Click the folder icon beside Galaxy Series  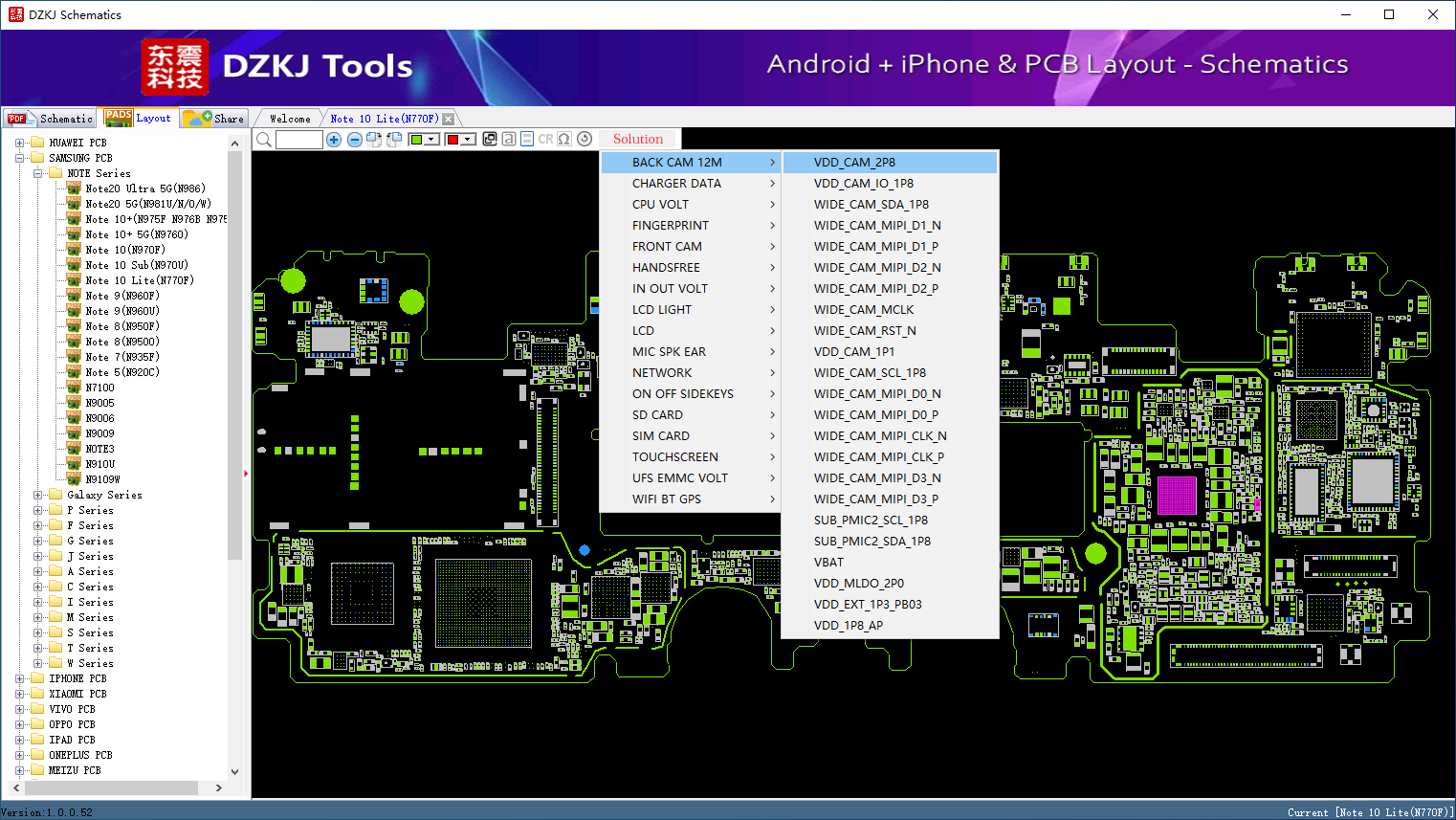55,495
